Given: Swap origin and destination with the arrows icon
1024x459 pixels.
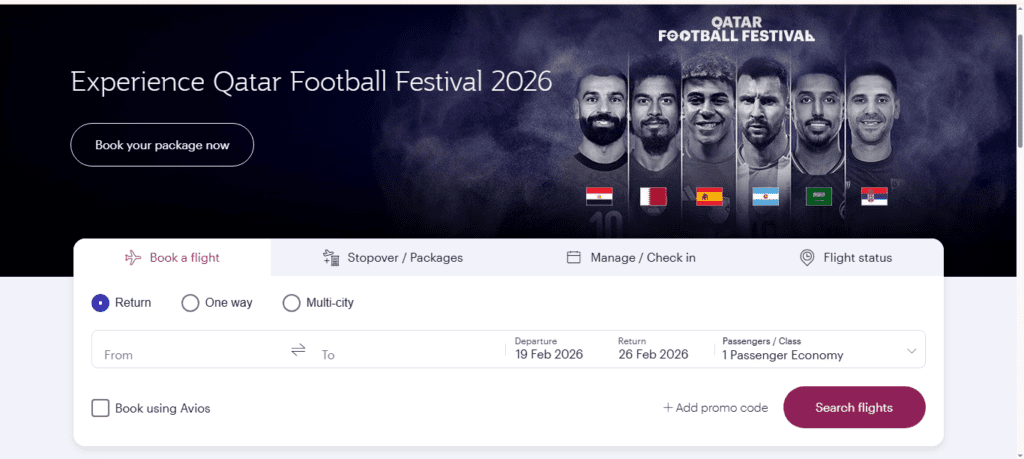Looking at the screenshot, I should [298, 349].
